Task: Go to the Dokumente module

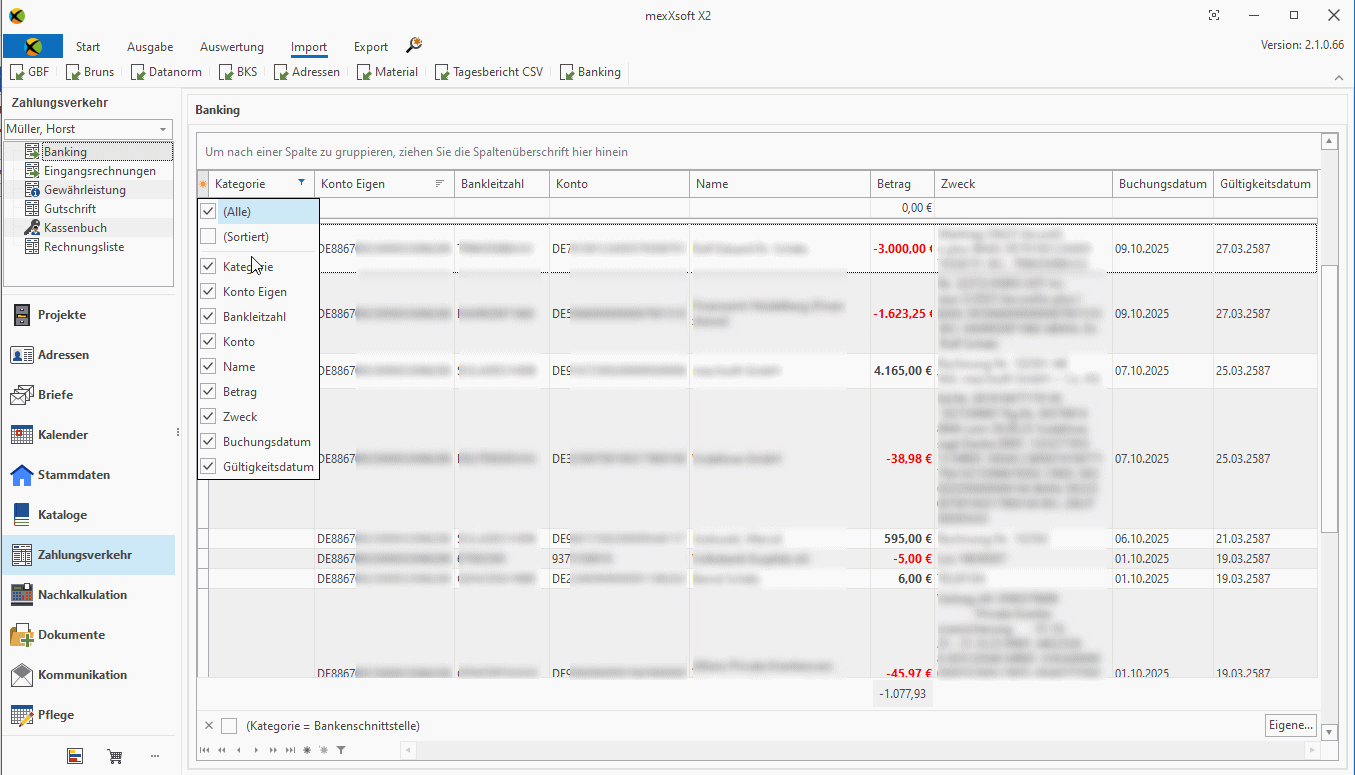Action: pyautogui.click(x=88, y=635)
